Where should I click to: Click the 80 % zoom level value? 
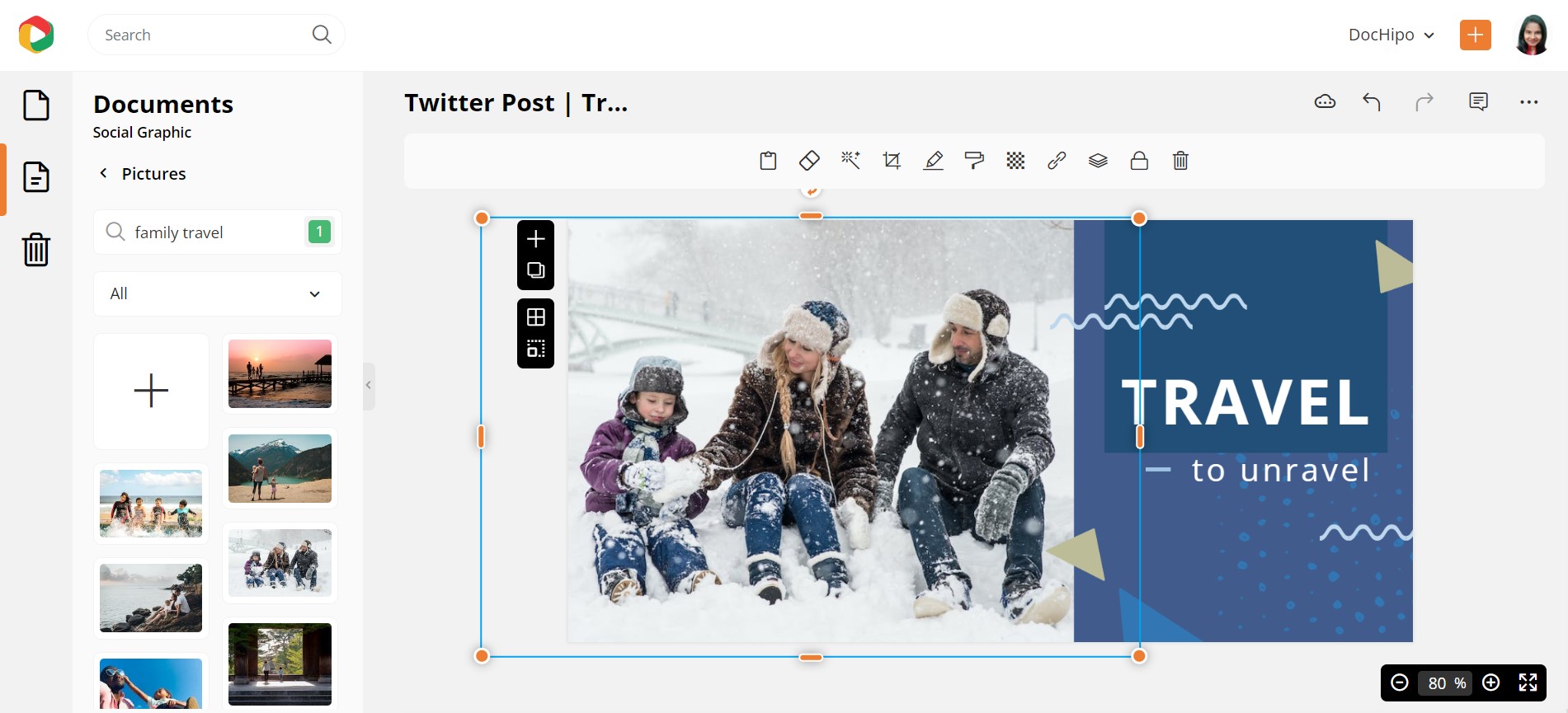pos(1447,683)
